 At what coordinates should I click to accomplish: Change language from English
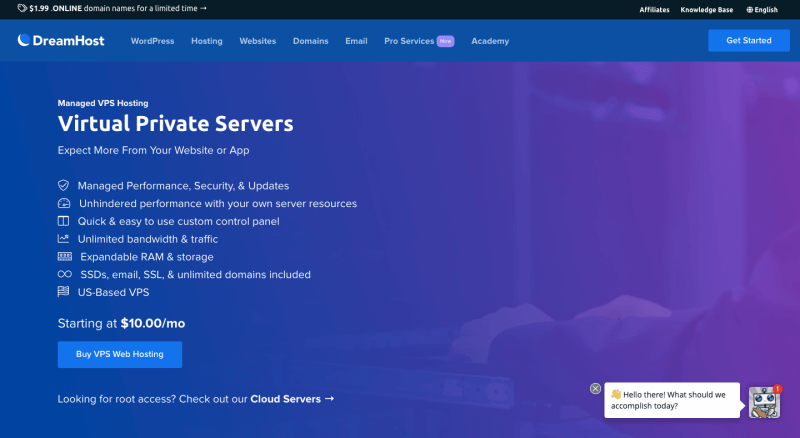[762, 10]
